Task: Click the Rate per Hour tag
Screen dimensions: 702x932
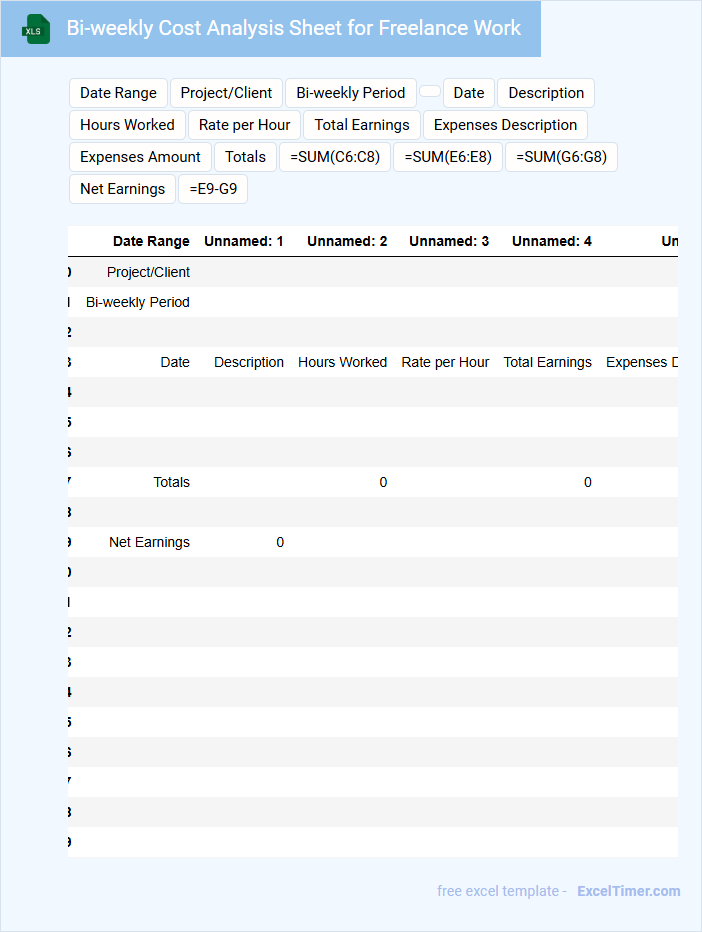Action: 244,125
